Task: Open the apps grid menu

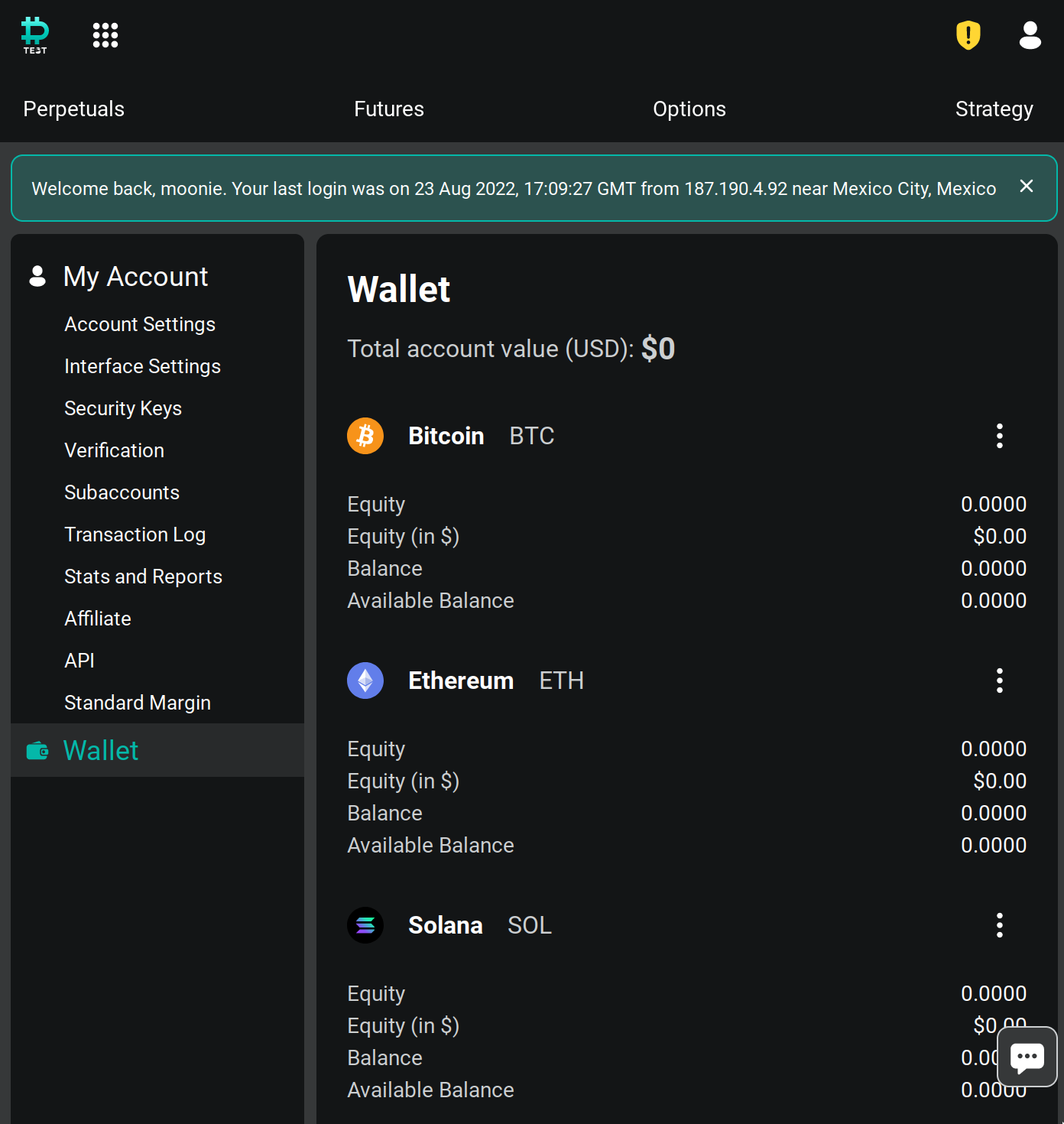Action: click(x=105, y=35)
